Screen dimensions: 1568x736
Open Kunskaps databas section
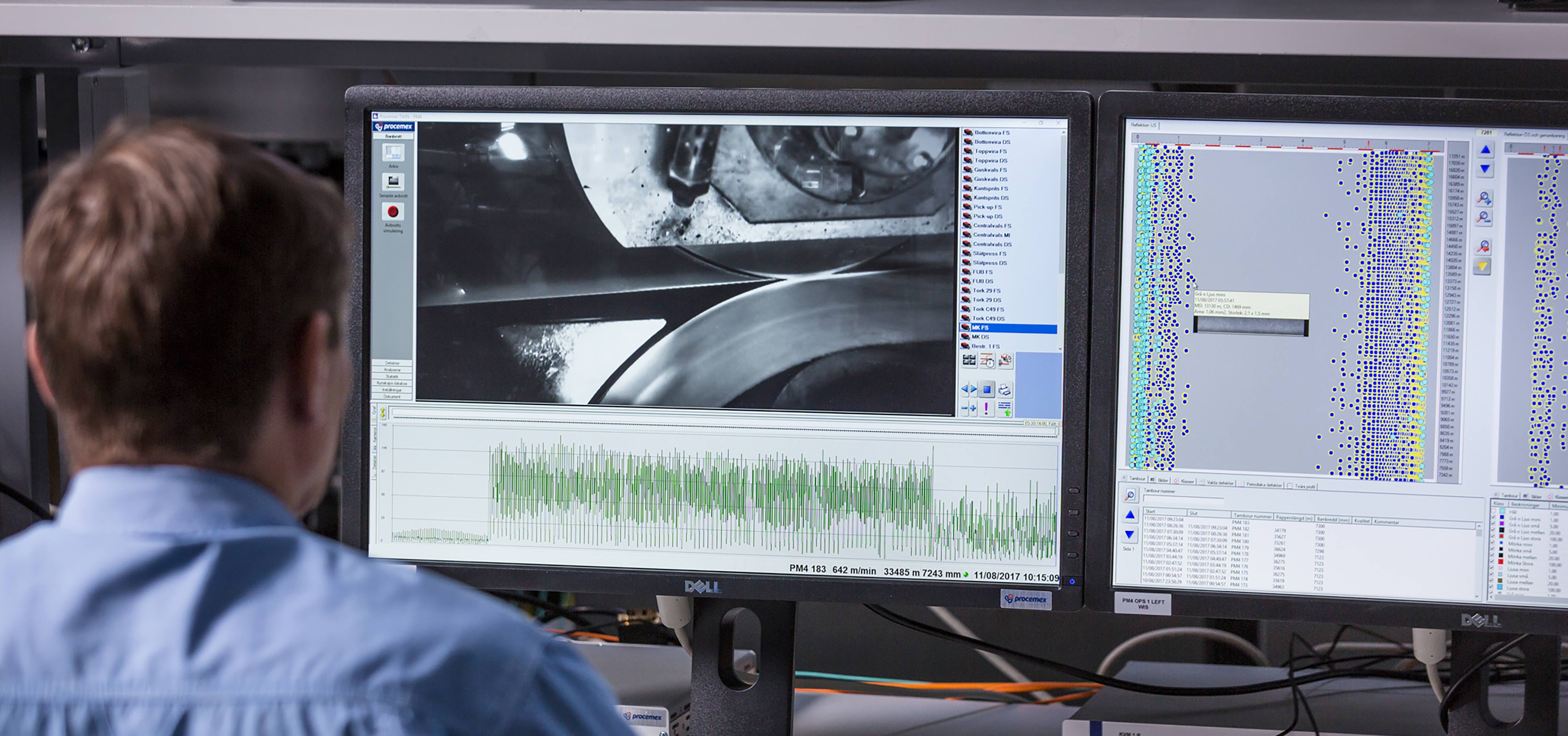pos(392,383)
